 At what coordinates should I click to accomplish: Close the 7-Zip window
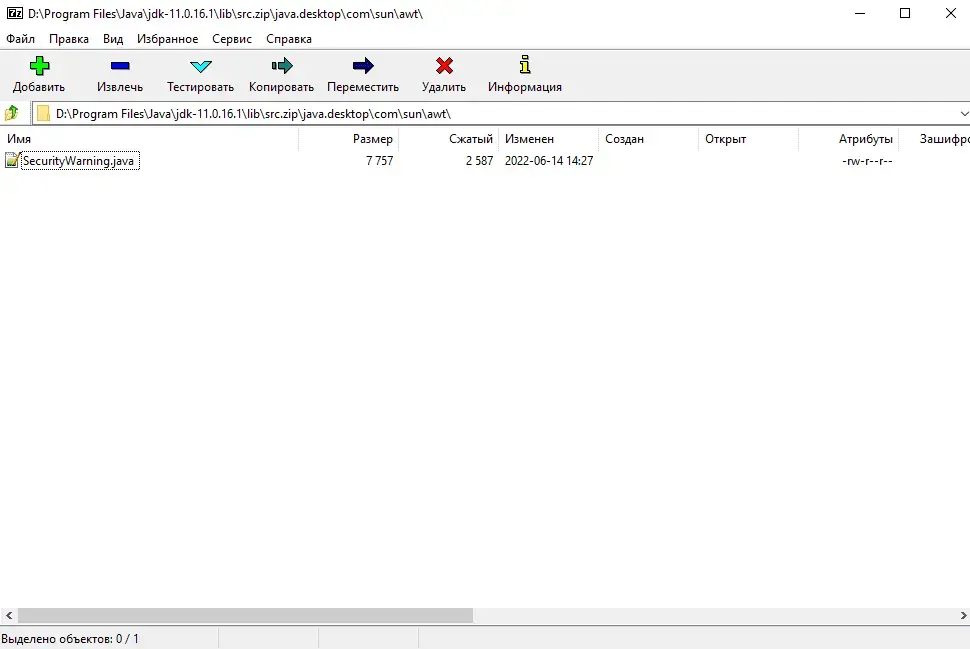pyautogui.click(x=951, y=13)
